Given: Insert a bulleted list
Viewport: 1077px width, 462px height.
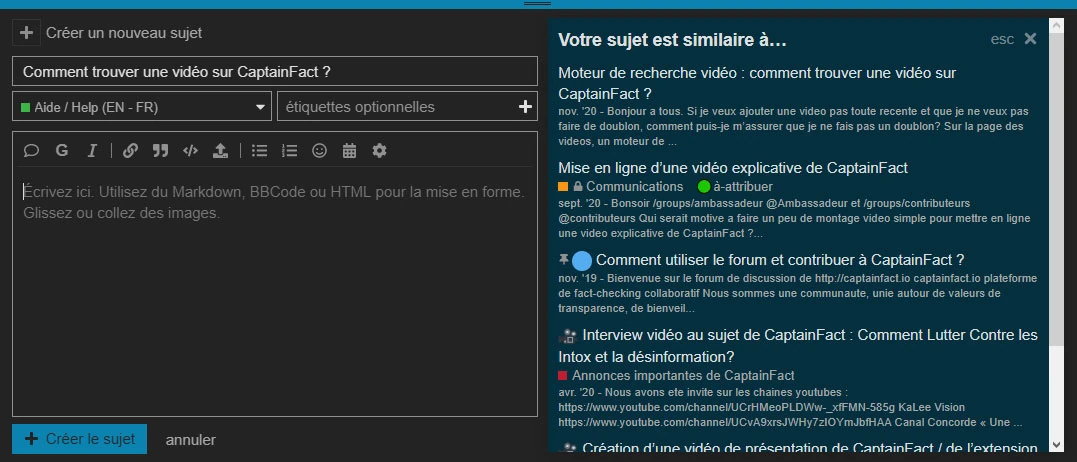Looking at the screenshot, I should tap(259, 150).
